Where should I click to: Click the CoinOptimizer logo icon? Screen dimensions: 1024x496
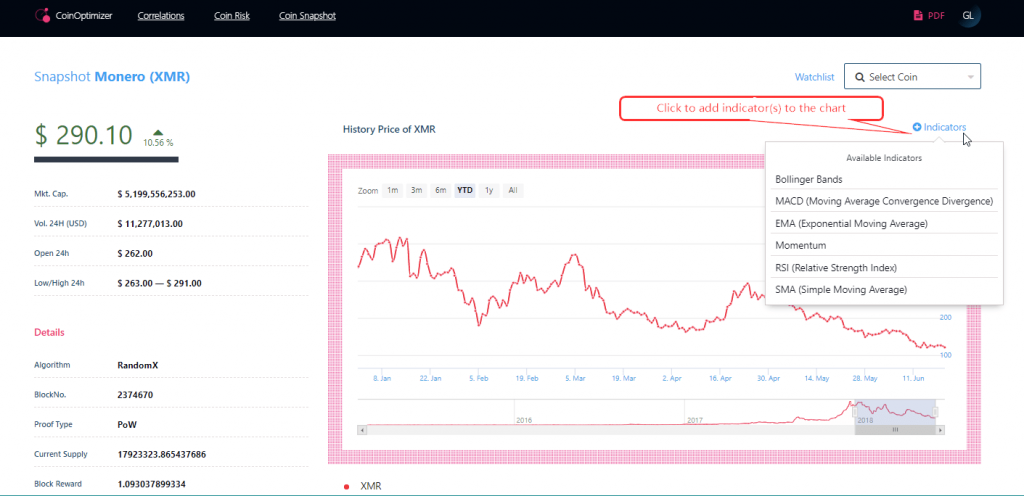pos(42,17)
